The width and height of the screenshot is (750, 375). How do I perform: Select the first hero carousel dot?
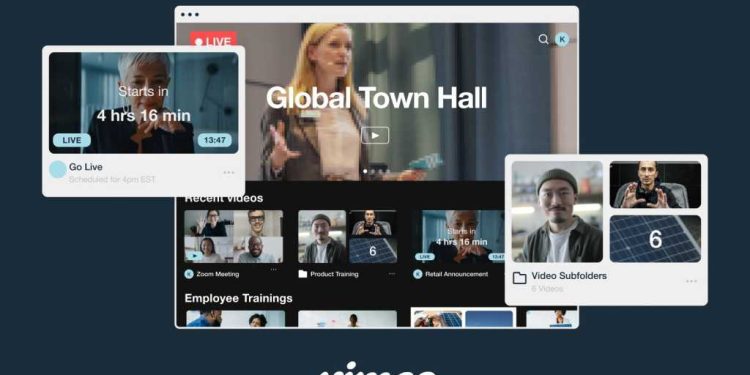pos(365,171)
